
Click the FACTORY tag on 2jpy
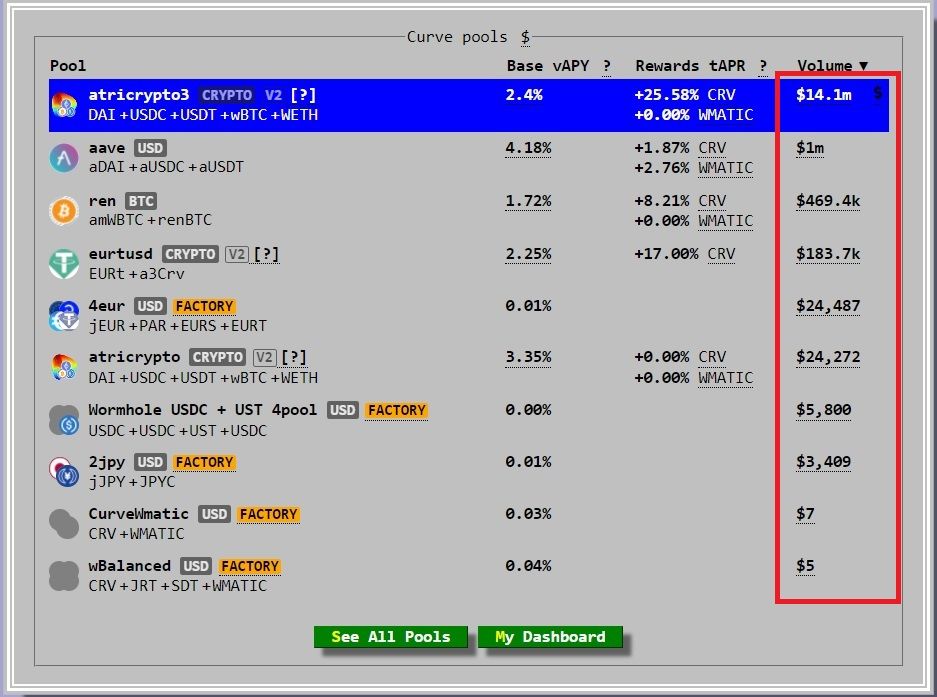204,462
